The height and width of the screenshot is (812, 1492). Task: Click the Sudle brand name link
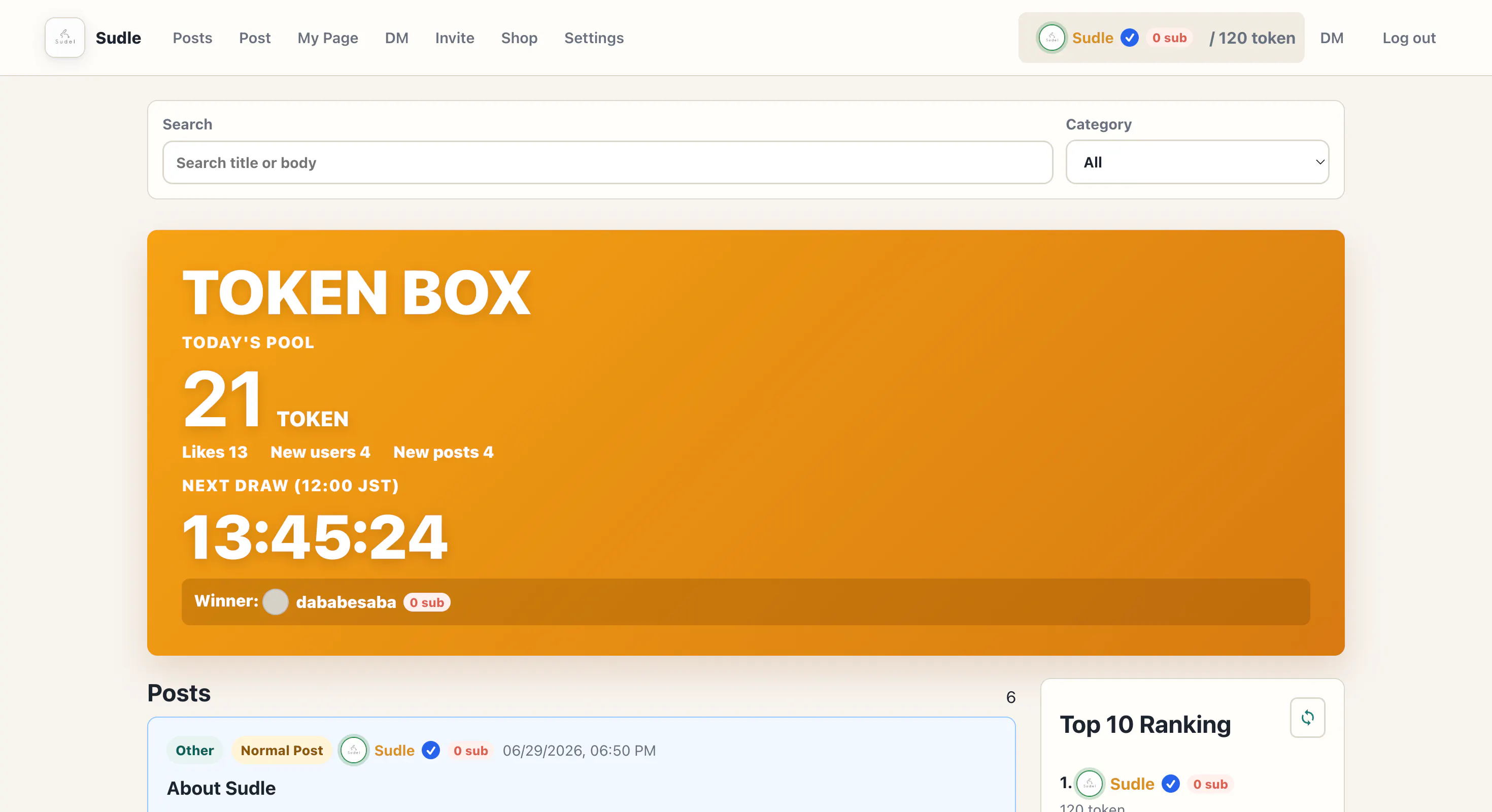click(x=118, y=38)
